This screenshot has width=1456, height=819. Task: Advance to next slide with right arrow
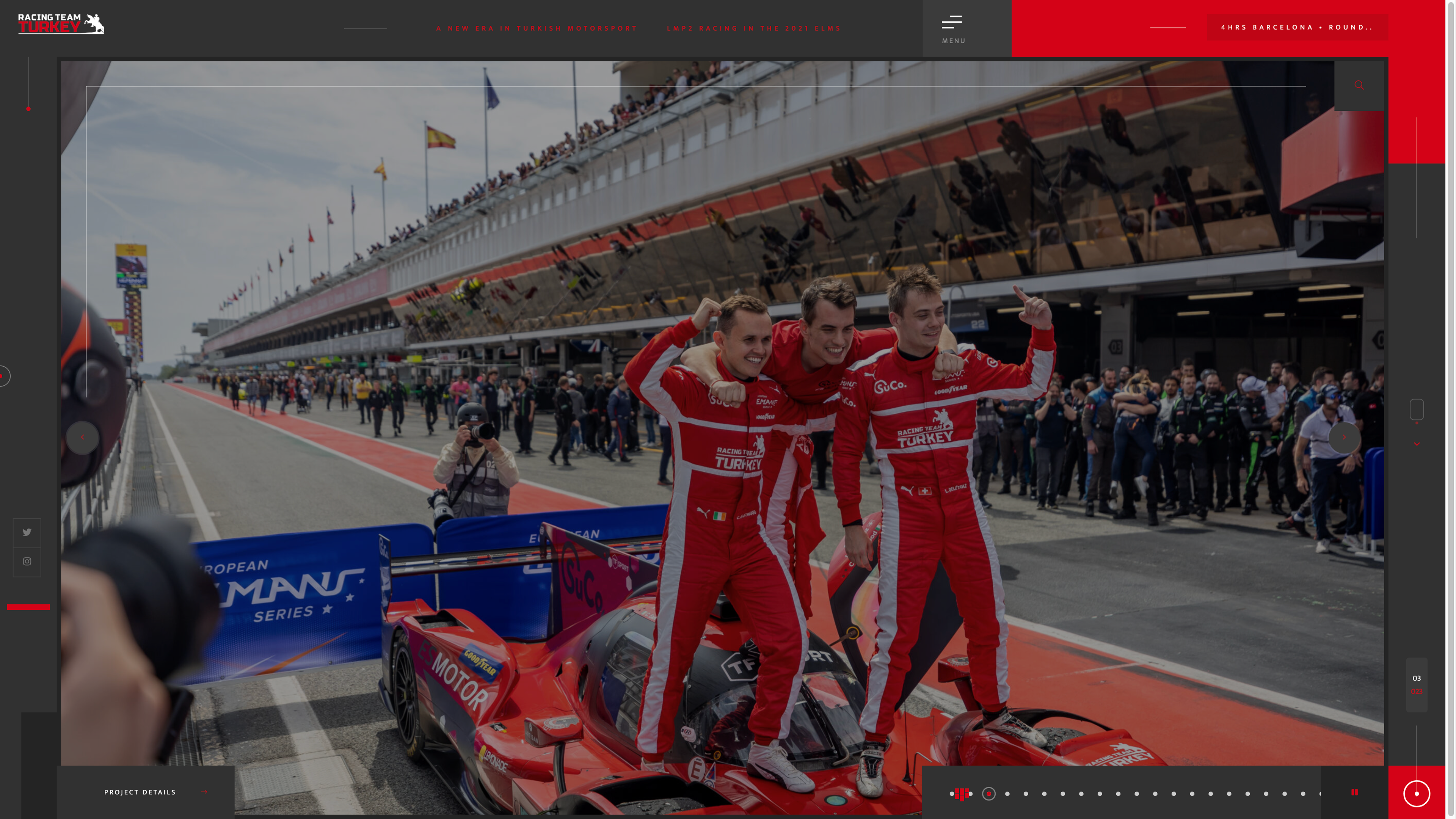tap(1344, 438)
